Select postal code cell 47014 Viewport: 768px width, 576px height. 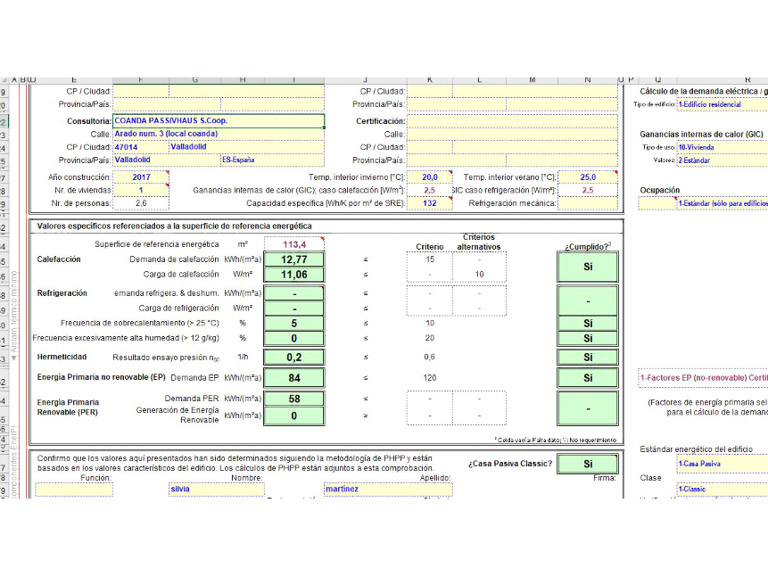[141, 147]
